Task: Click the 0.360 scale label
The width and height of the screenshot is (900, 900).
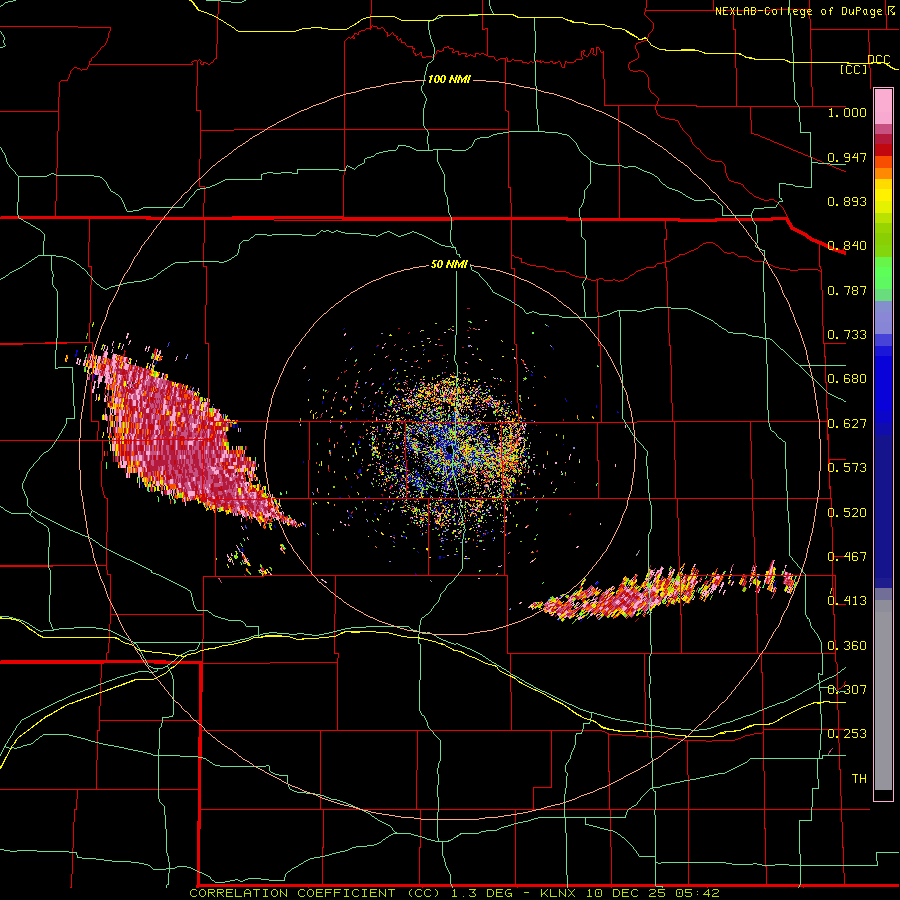Action: click(x=847, y=646)
